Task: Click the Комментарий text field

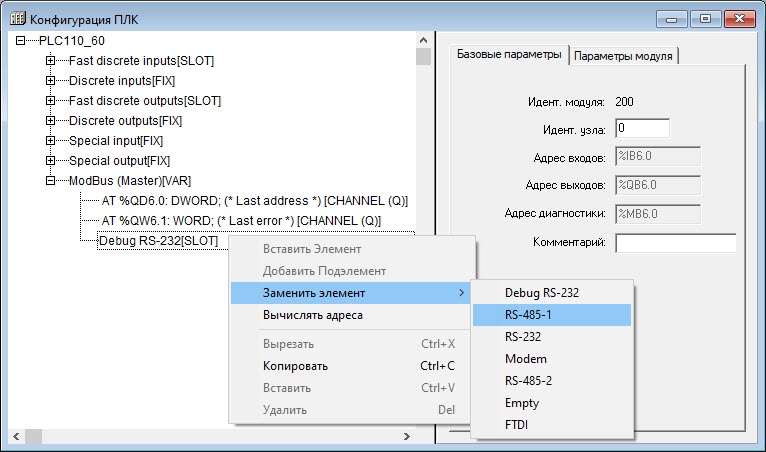Action: (675, 243)
